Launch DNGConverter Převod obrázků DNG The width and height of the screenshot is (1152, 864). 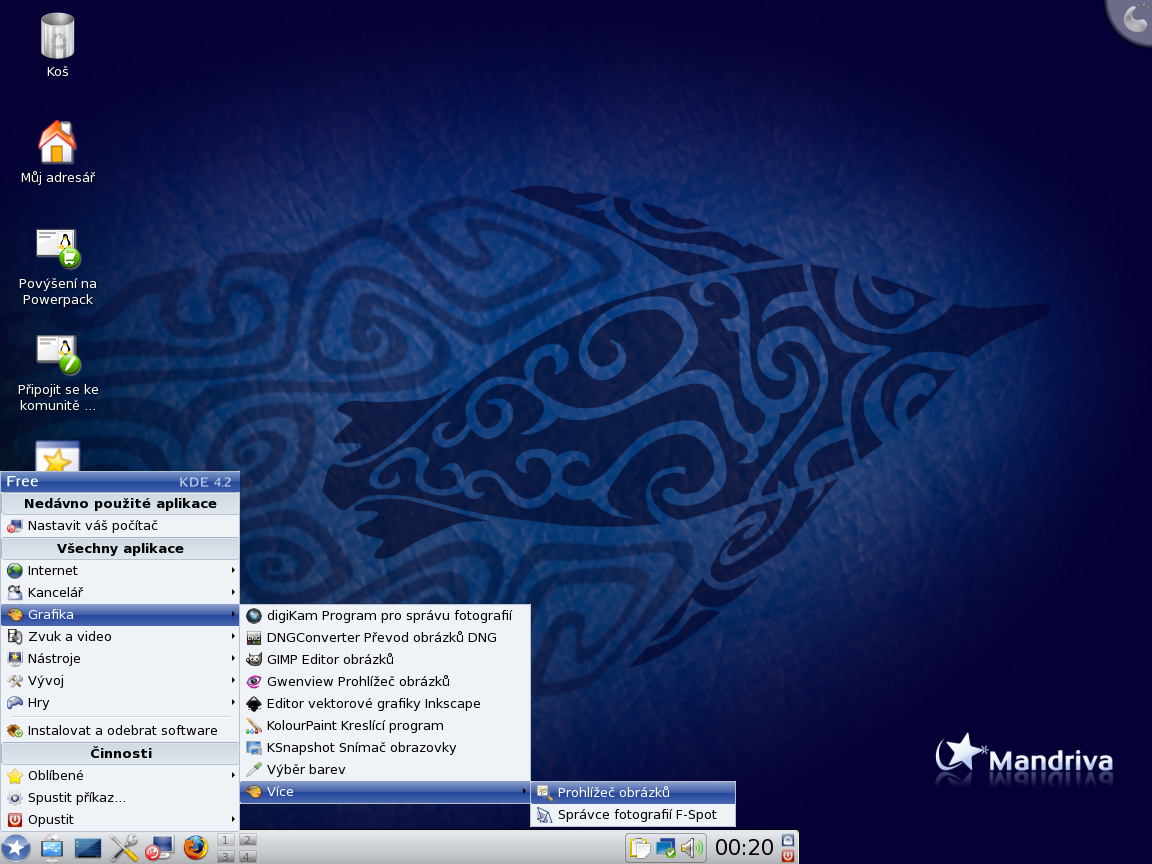[x=385, y=638]
